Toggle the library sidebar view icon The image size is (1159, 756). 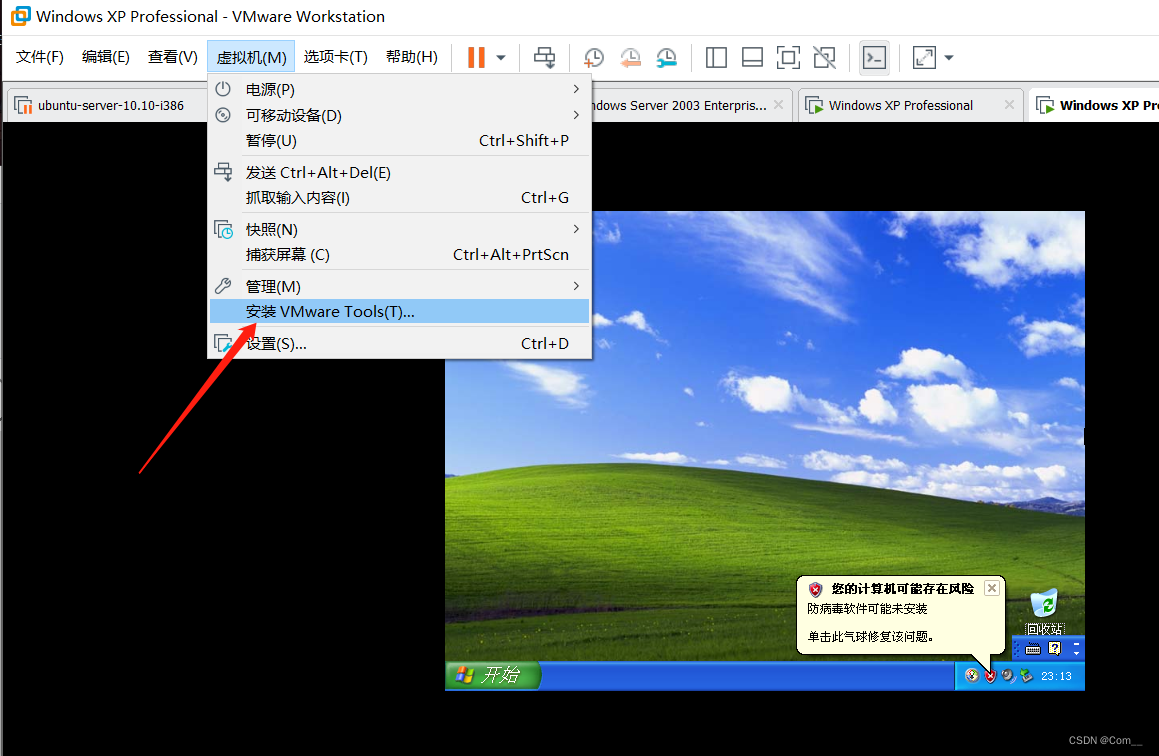click(x=716, y=58)
